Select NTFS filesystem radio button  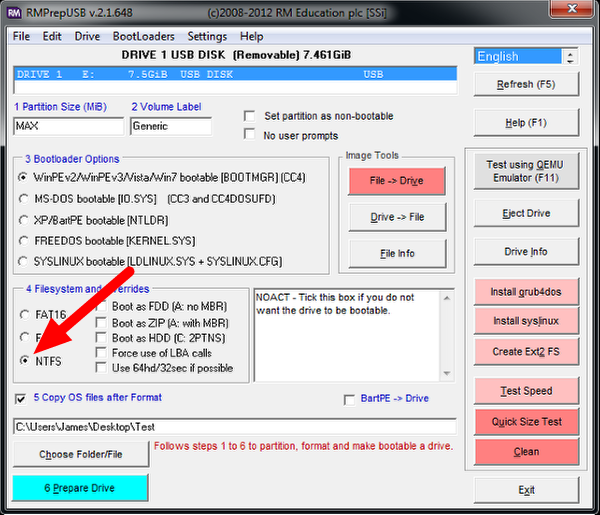24,360
